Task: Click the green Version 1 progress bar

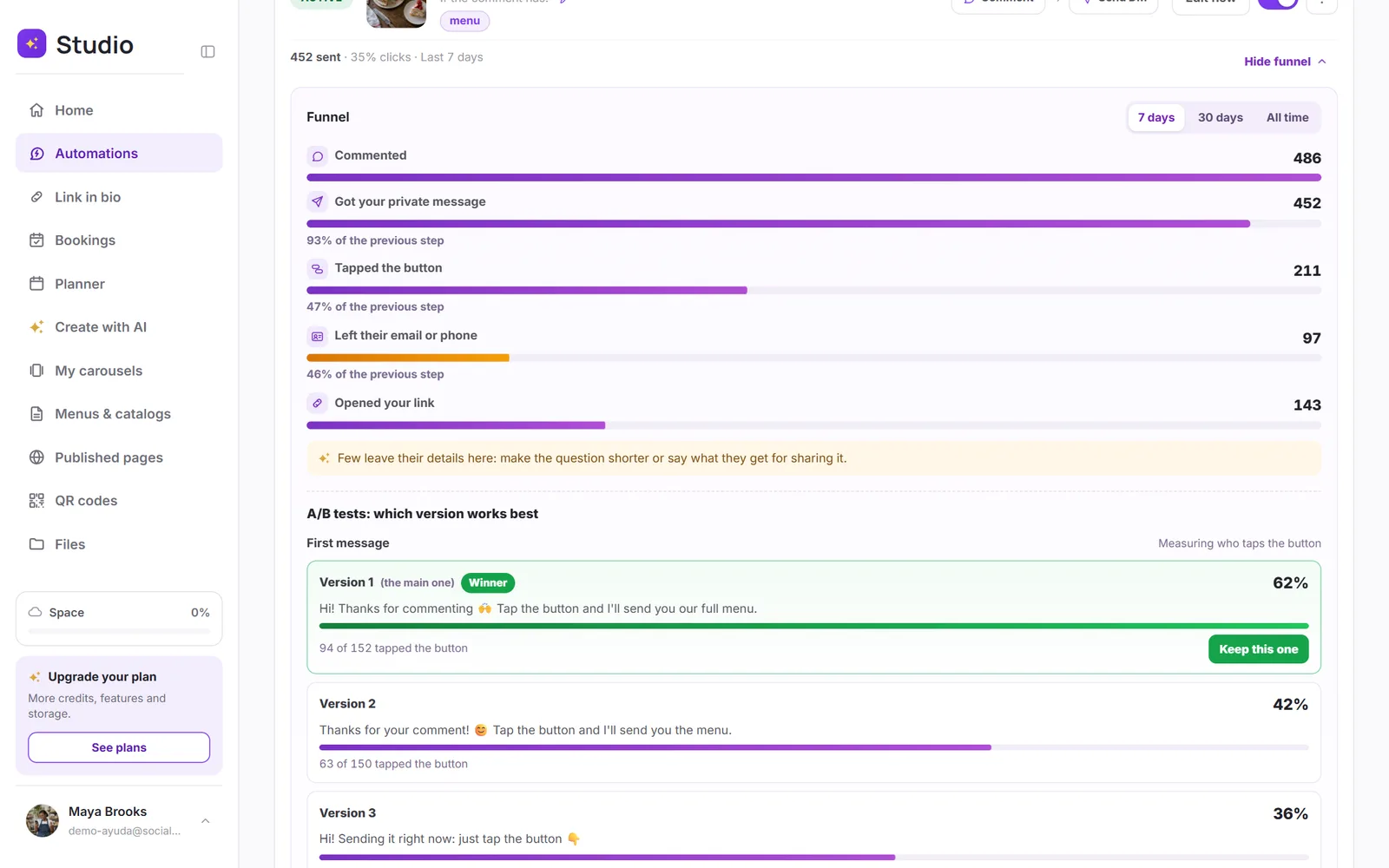Action: [x=813, y=626]
